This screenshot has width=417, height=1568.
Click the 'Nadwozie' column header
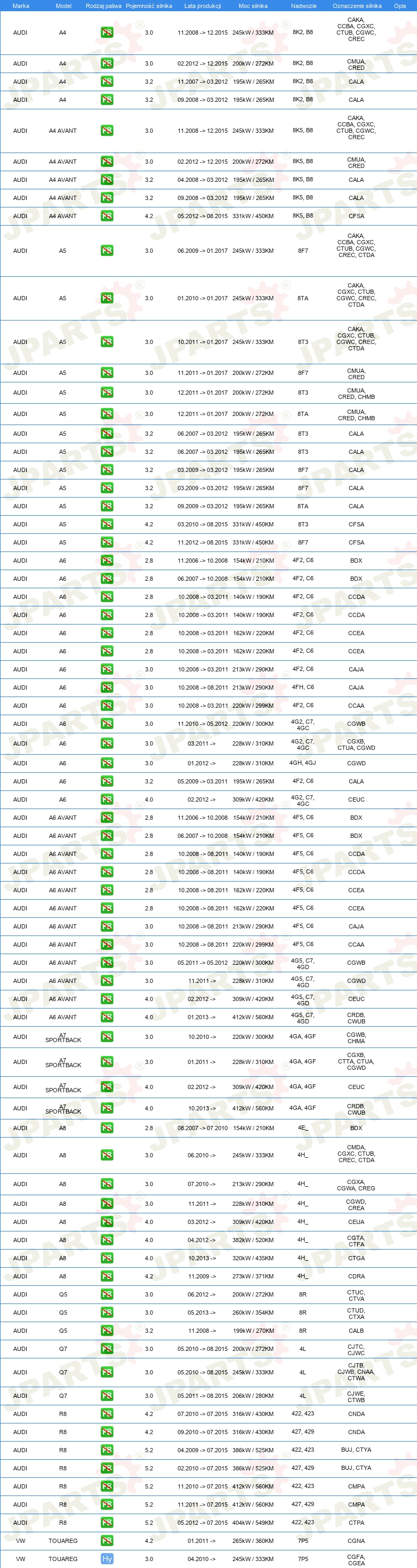point(303,5)
